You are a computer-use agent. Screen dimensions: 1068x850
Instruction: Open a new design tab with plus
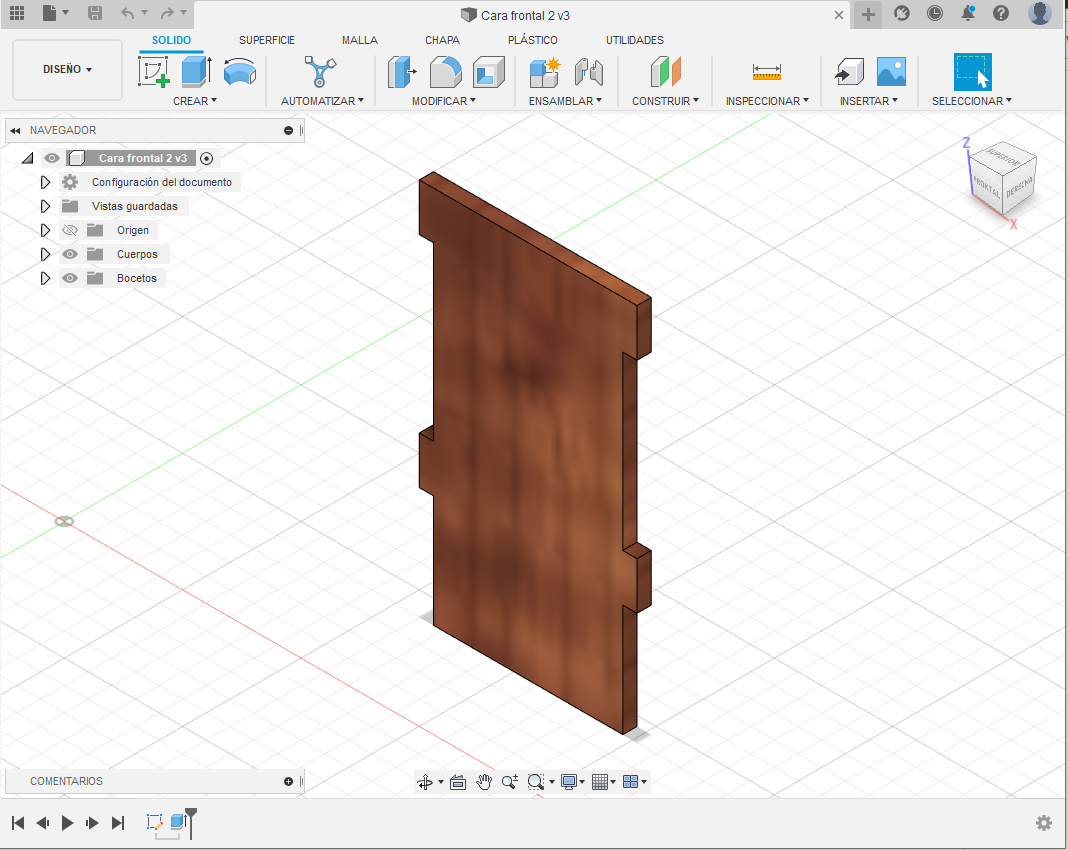(868, 14)
